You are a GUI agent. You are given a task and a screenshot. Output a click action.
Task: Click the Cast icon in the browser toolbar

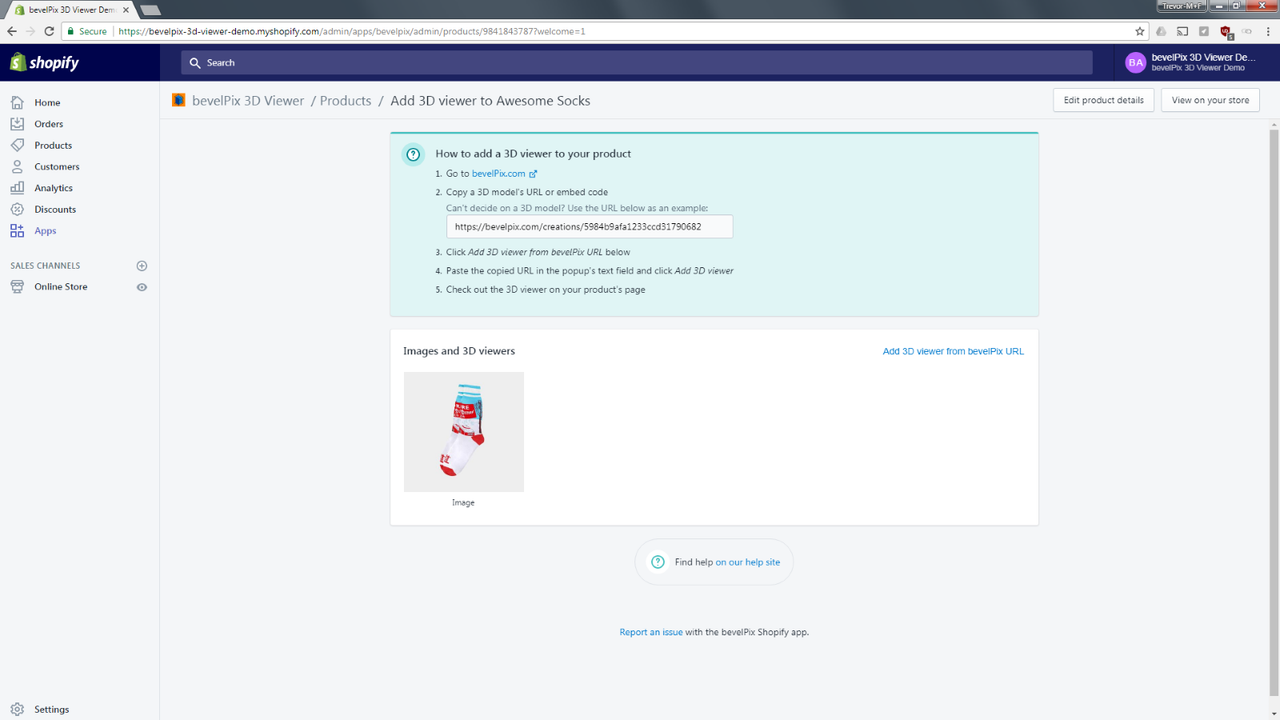pyautogui.click(x=1183, y=31)
